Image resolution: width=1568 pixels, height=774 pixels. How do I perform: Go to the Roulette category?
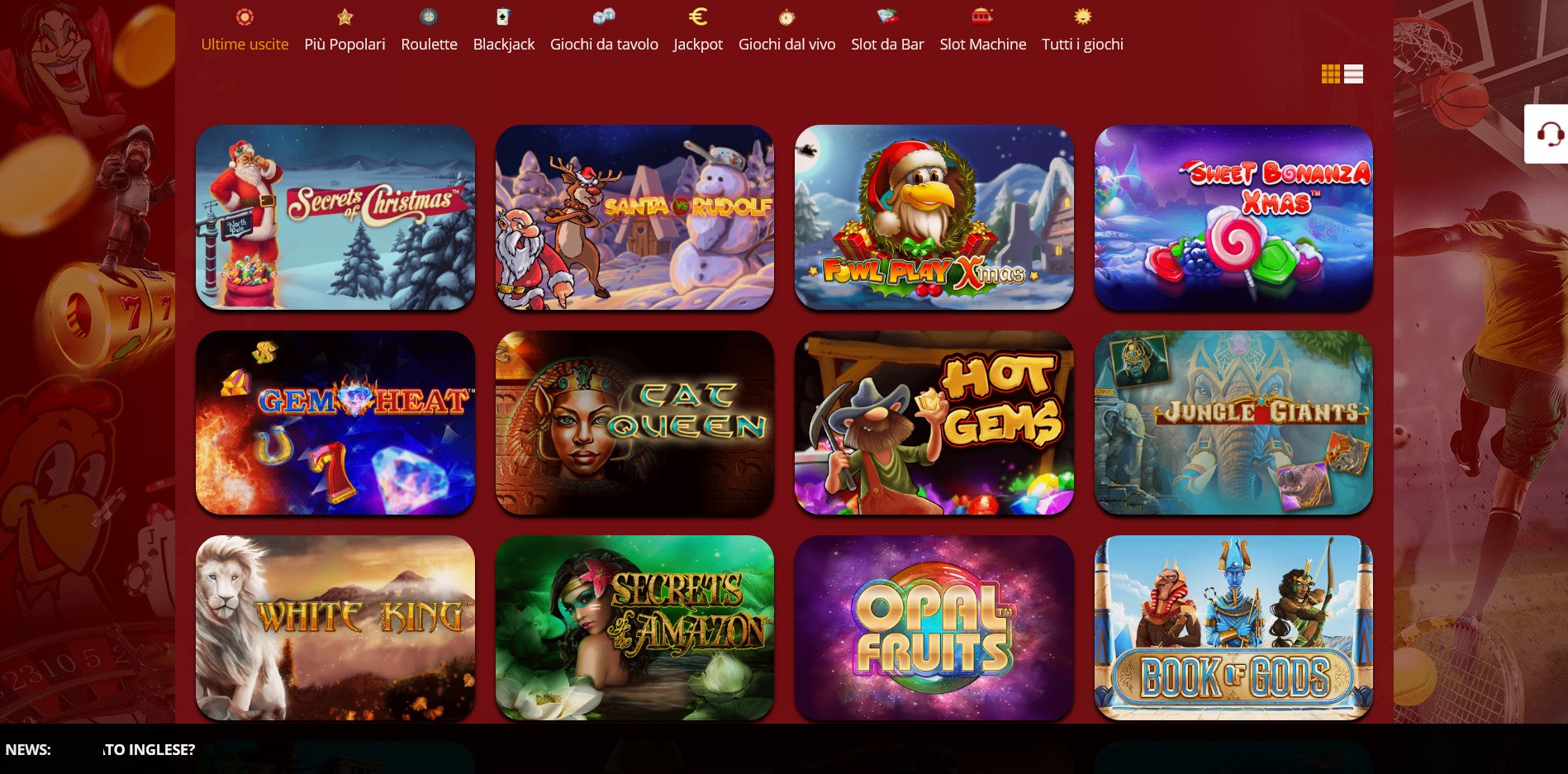pos(429,45)
